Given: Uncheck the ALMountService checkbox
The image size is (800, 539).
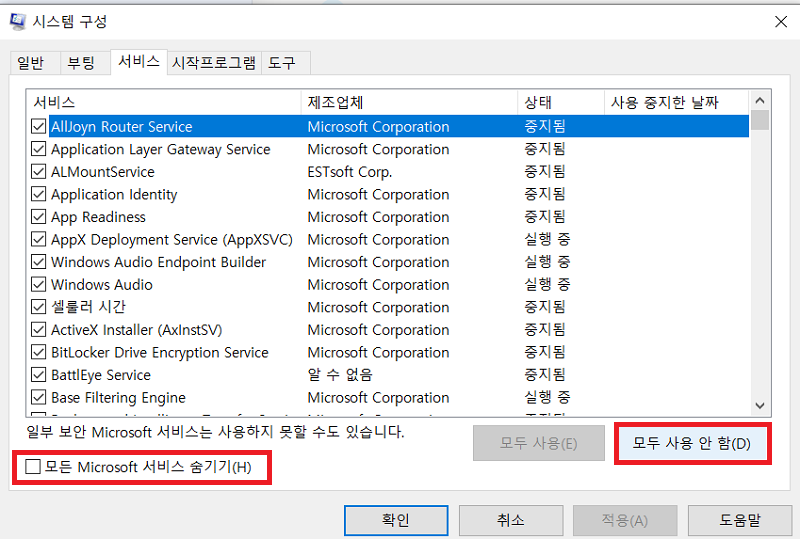Looking at the screenshot, I should point(38,171).
